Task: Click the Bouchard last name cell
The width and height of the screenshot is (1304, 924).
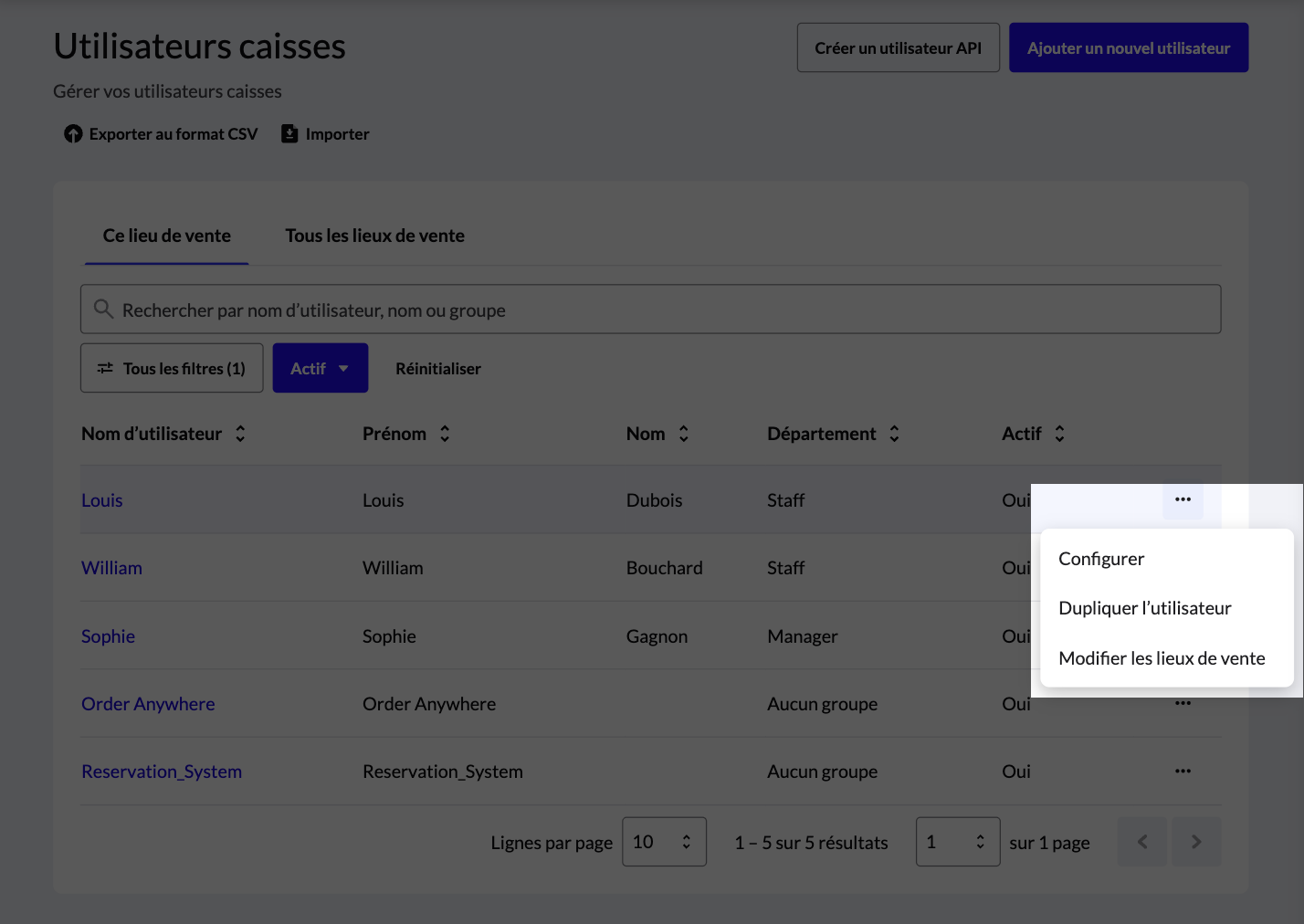Action: click(665, 568)
